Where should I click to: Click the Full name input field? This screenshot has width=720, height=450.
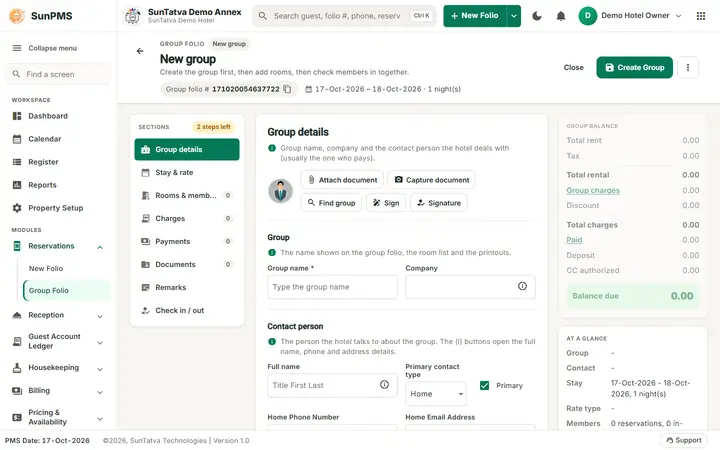(332, 385)
